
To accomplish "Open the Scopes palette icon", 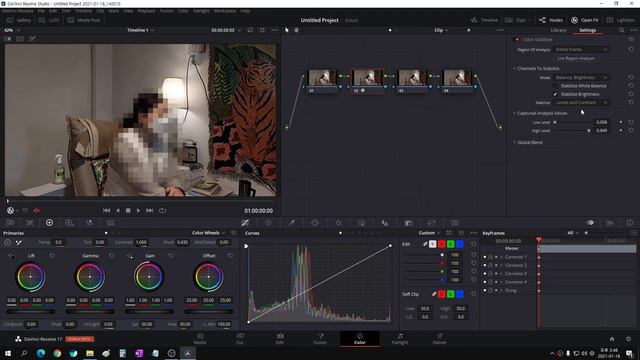I will click(610, 222).
